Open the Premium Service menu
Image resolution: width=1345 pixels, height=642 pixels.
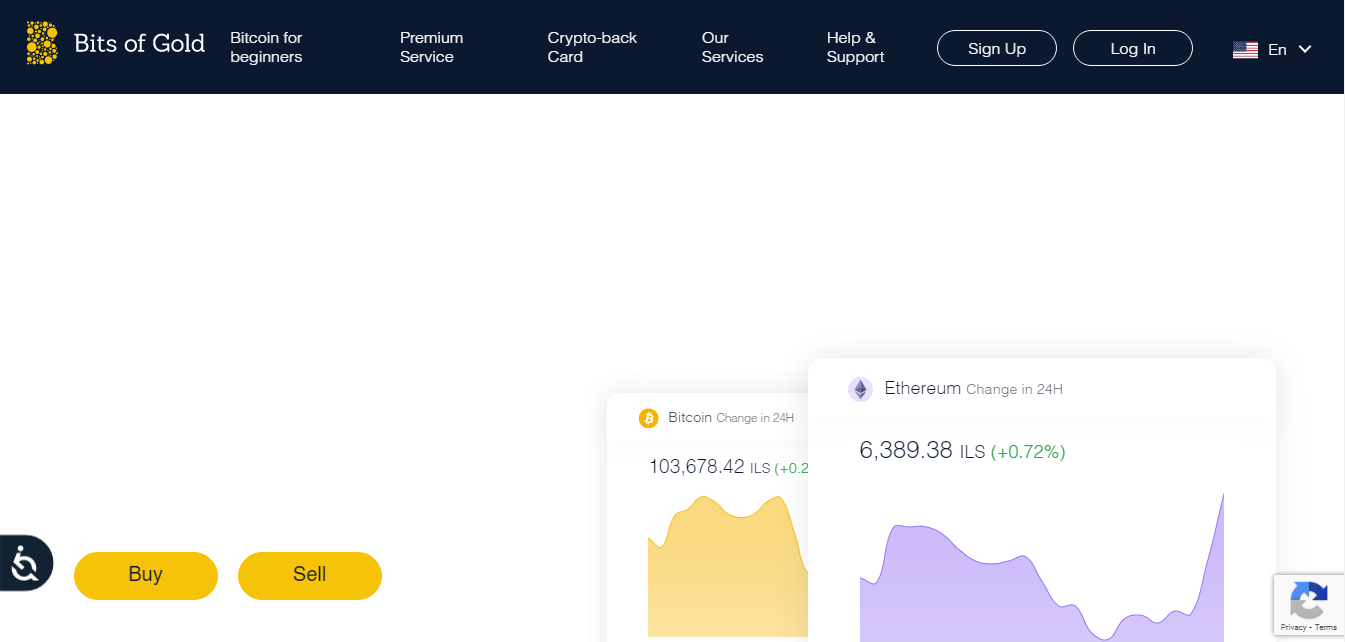click(431, 47)
